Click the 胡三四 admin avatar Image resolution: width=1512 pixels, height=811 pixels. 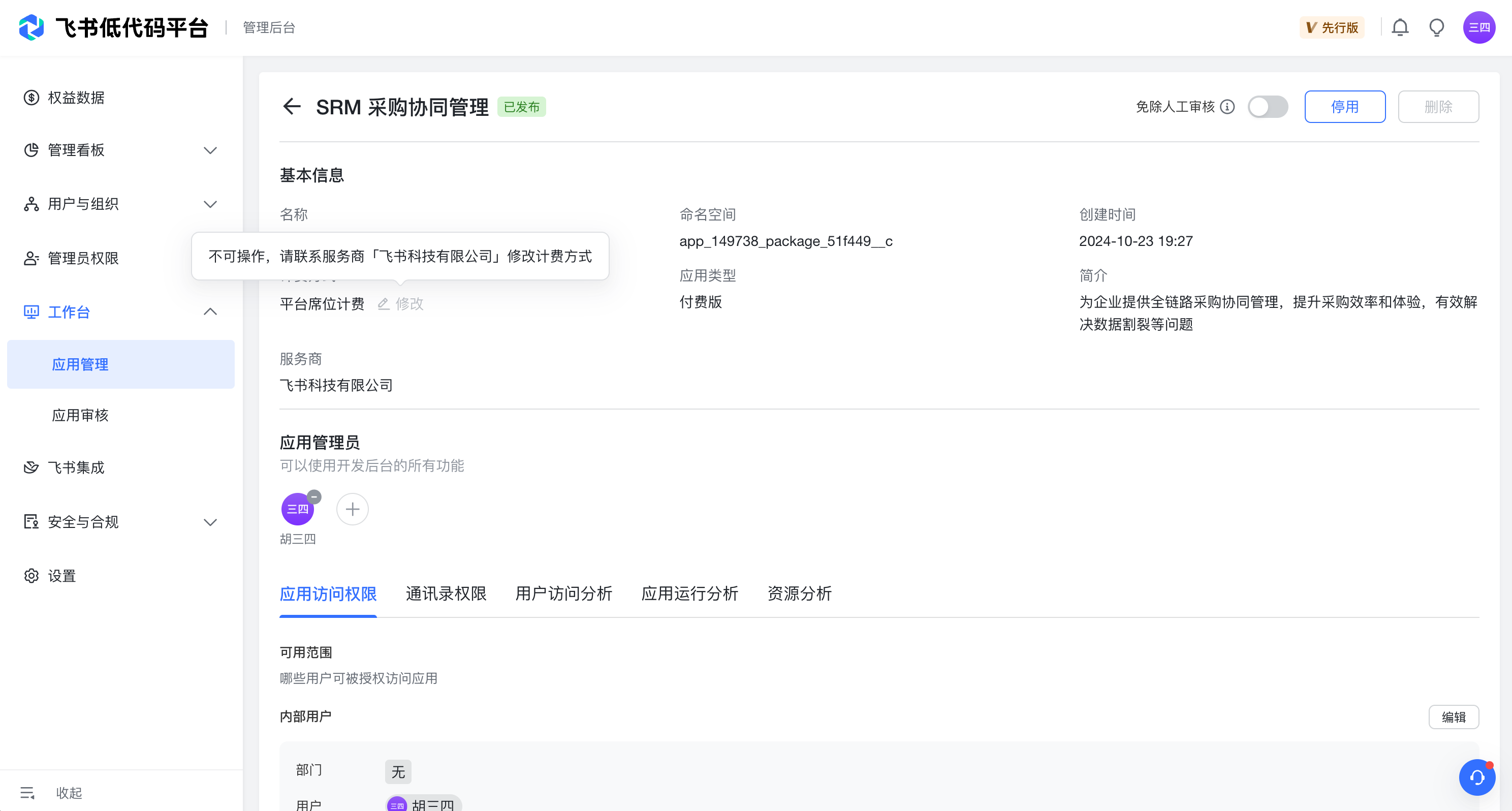pyautogui.click(x=298, y=509)
